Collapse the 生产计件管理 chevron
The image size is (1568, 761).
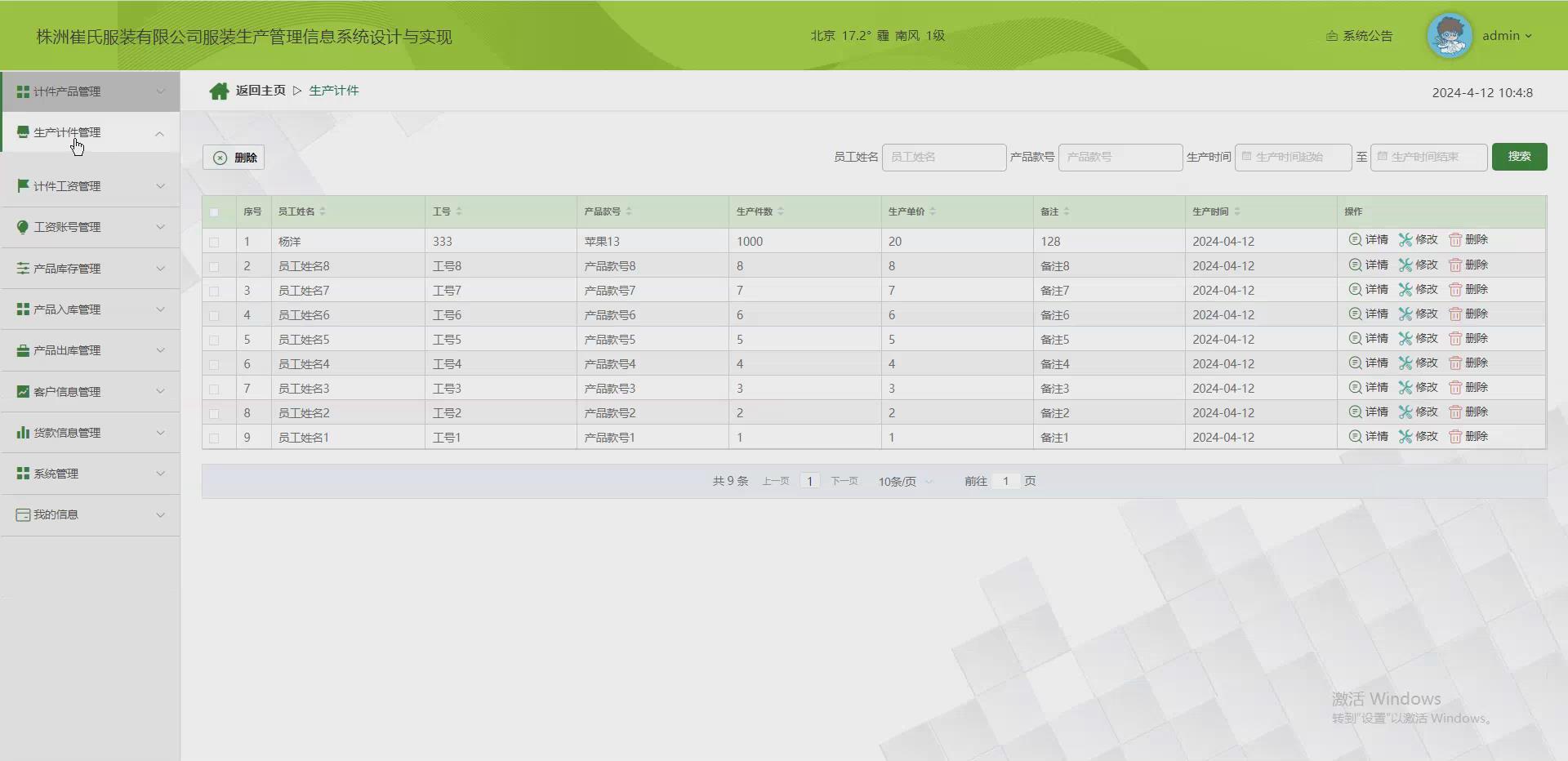tap(160, 133)
